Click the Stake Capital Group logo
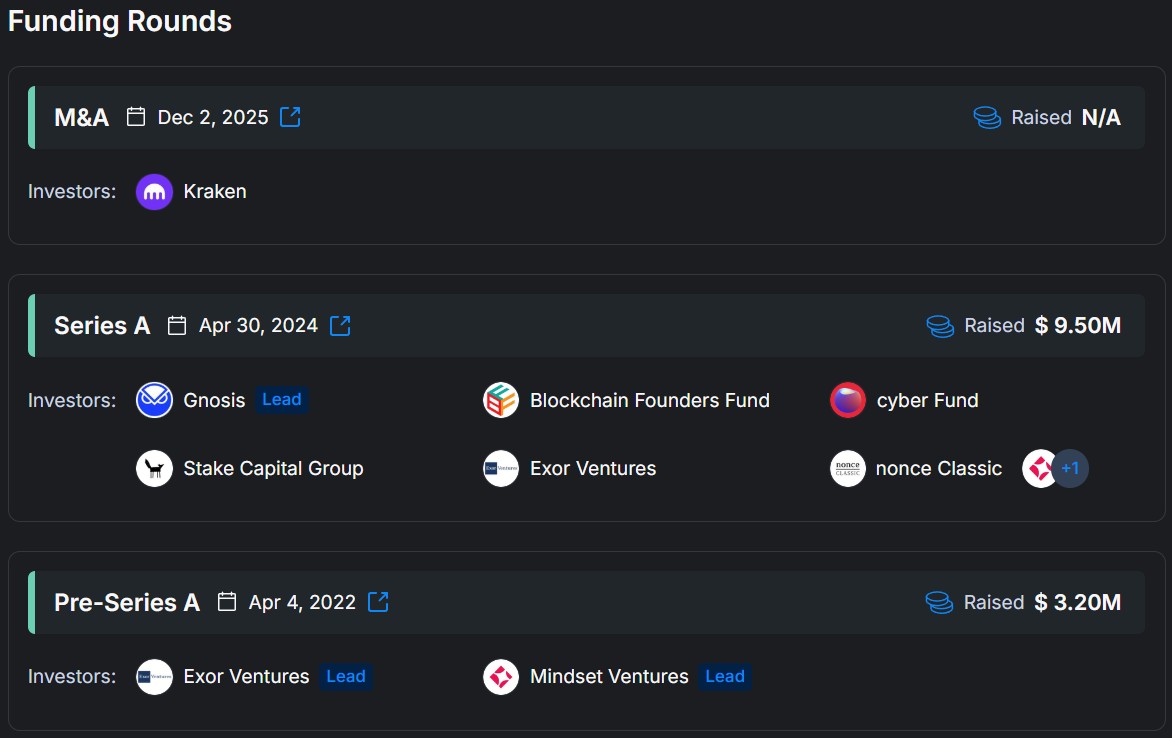The height and width of the screenshot is (738, 1172). 154,468
